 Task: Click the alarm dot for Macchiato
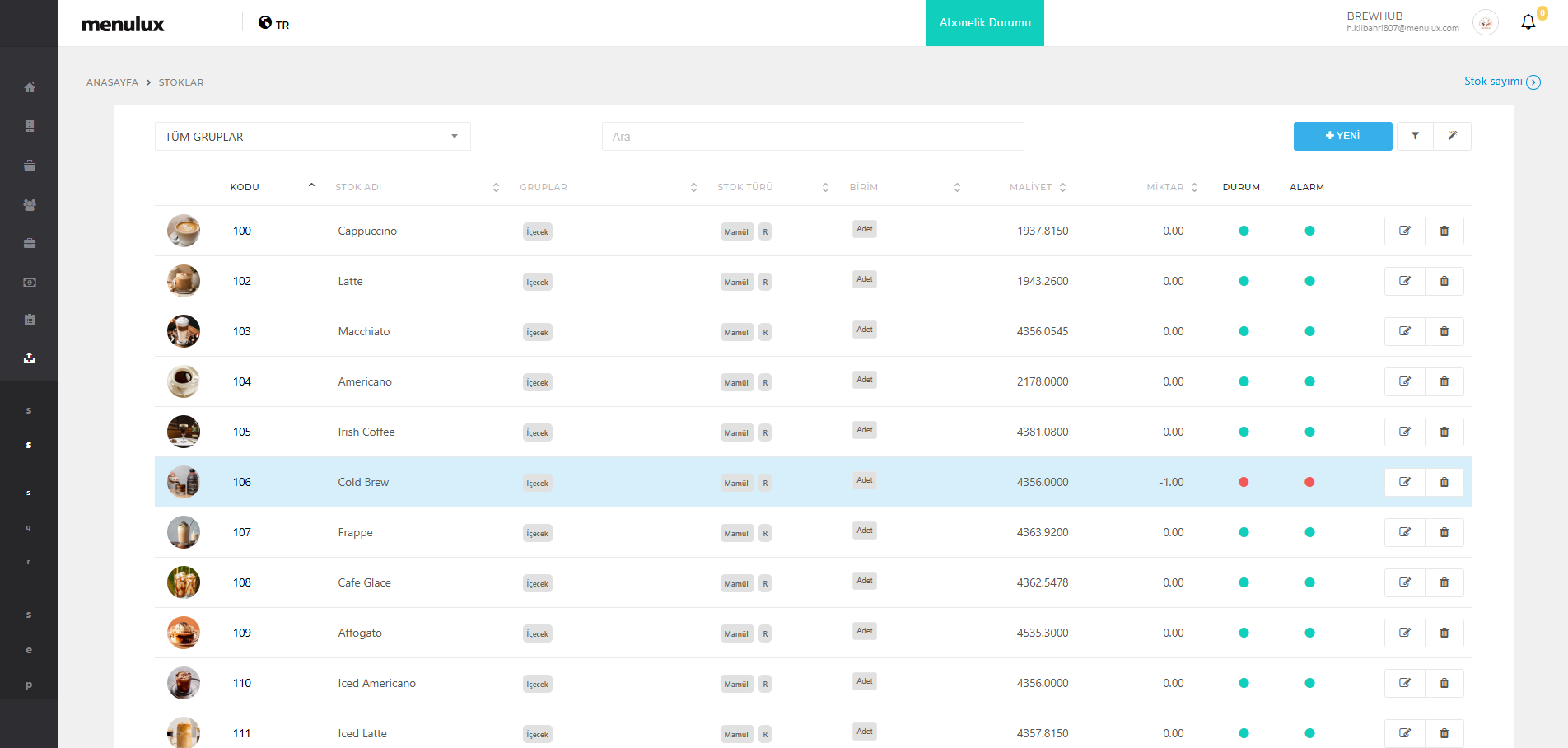[1309, 331]
